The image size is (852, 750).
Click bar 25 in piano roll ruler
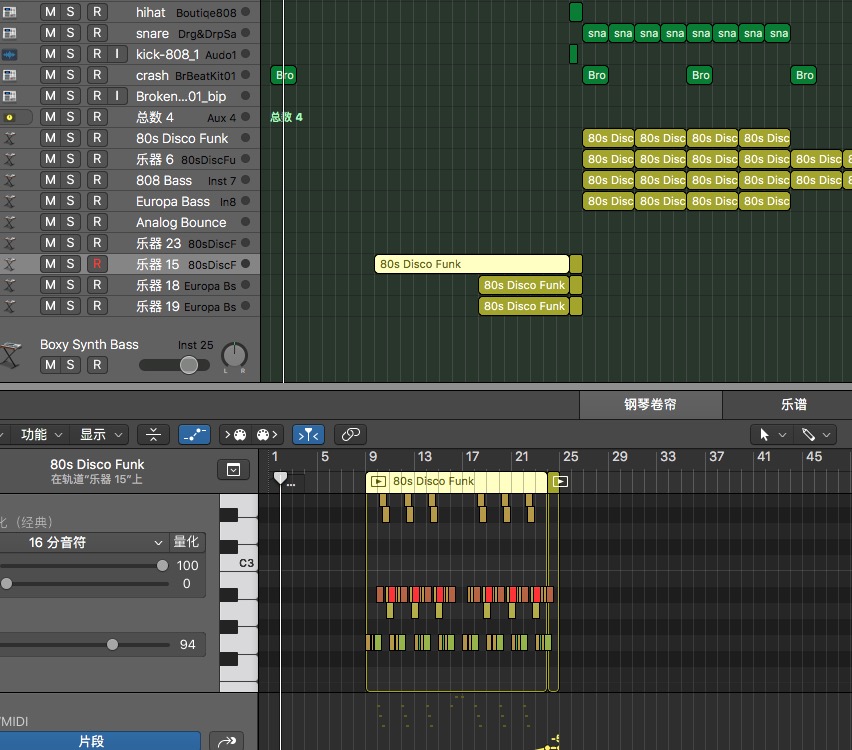[x=571, y=457]
